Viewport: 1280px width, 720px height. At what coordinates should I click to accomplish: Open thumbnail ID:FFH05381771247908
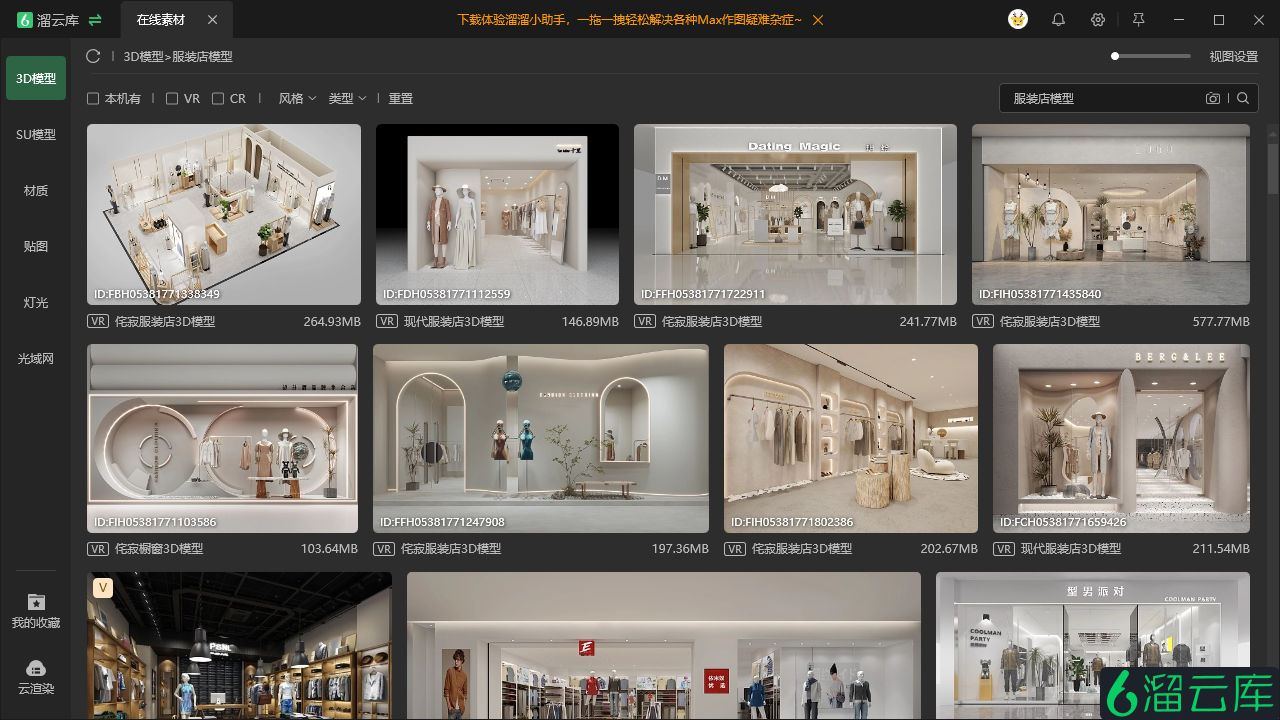click(x=541, y=439)
